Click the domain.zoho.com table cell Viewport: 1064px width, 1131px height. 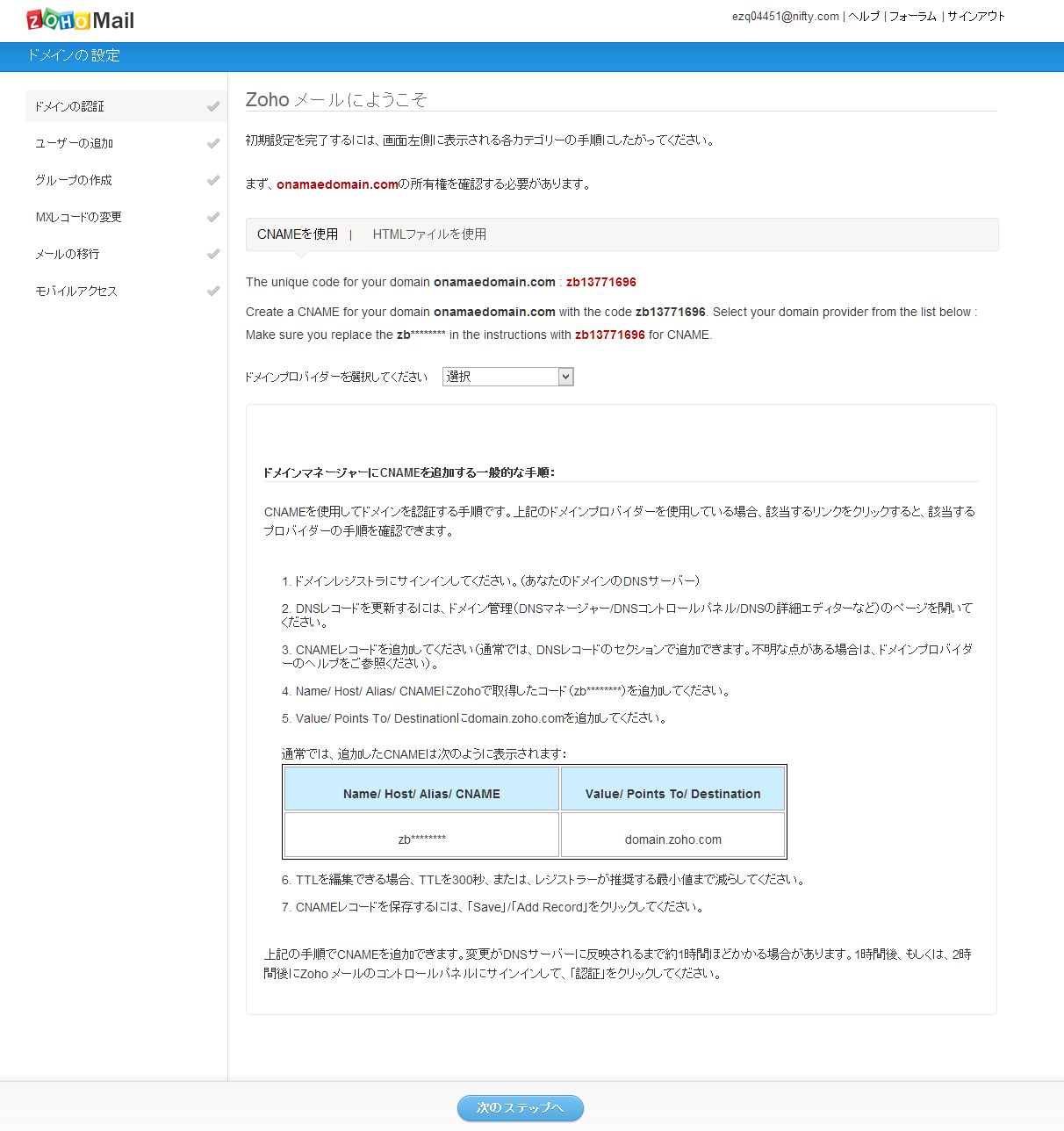tap(673, 835)
